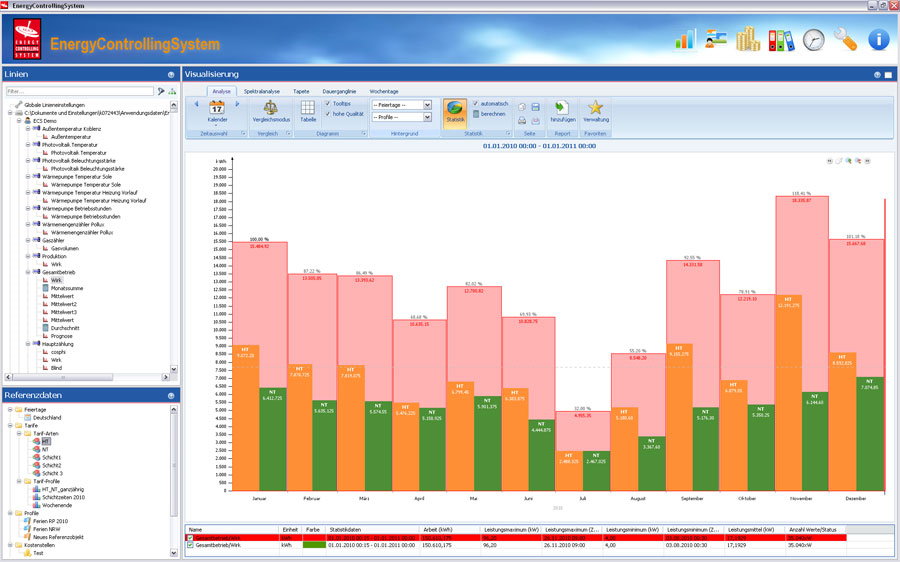Click the green color swatch for Gesamtbetrieb/Wirk
Viewport: 900px width, 562px height.
click(312, 545)
